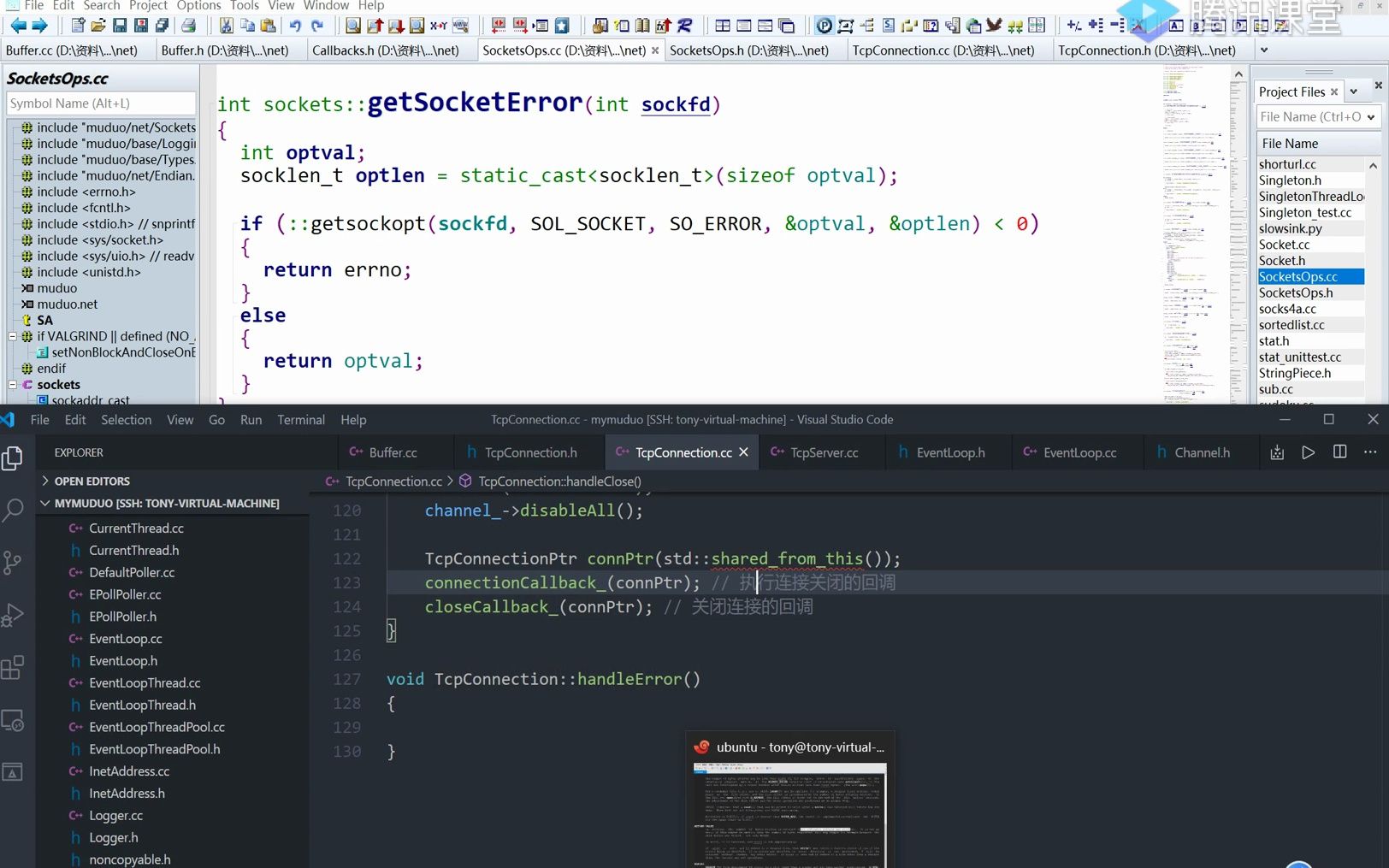Image resolution: width=1389 pixels, height=868 pixels.
Task: Open Source Control in the activity bar
Action: (13, 563)
